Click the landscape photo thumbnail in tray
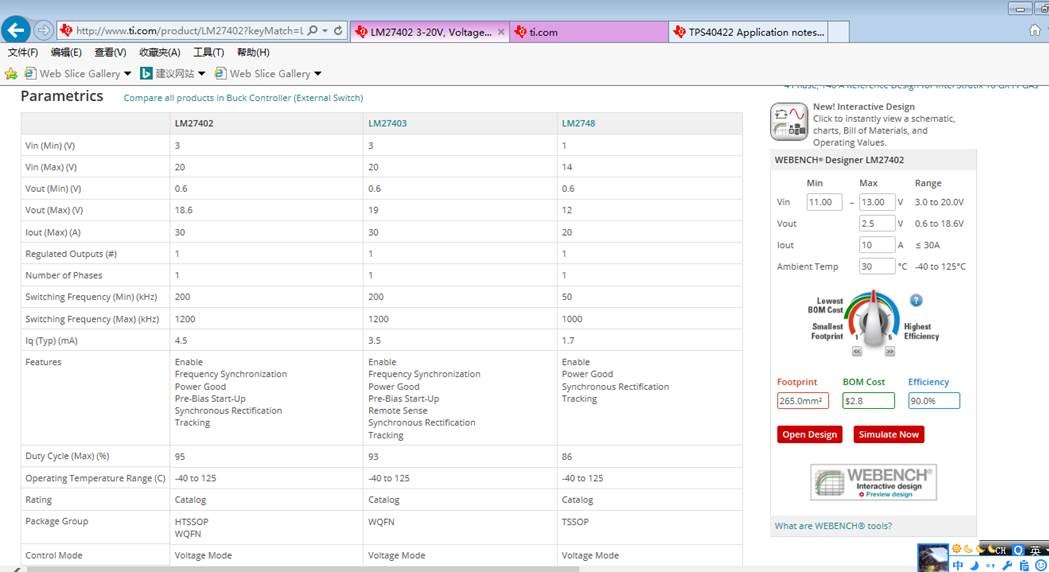Image resolution: width=1049 pixels, height=572 pixels. point(933,558)
